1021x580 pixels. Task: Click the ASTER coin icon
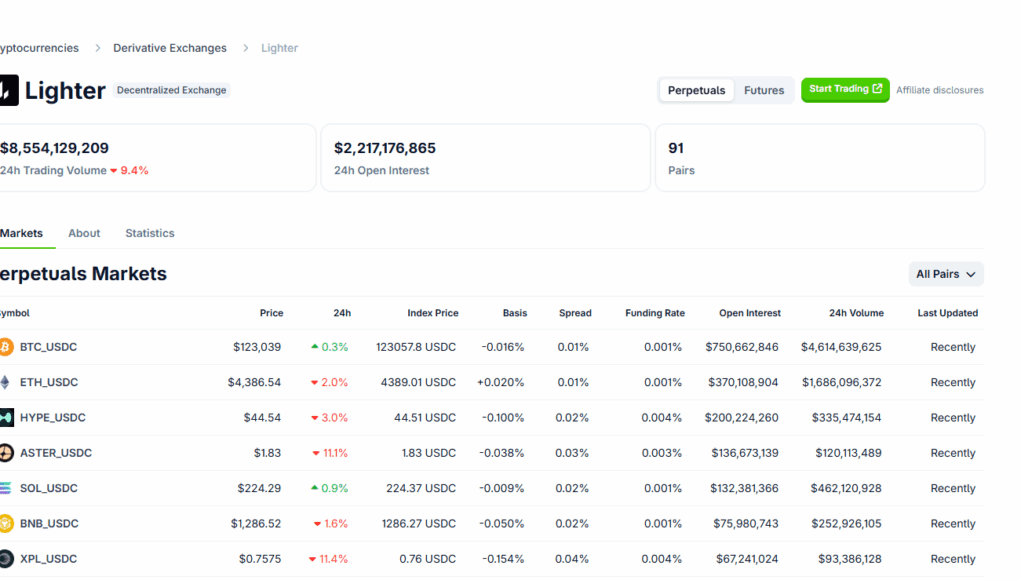(x=6, y=453)
